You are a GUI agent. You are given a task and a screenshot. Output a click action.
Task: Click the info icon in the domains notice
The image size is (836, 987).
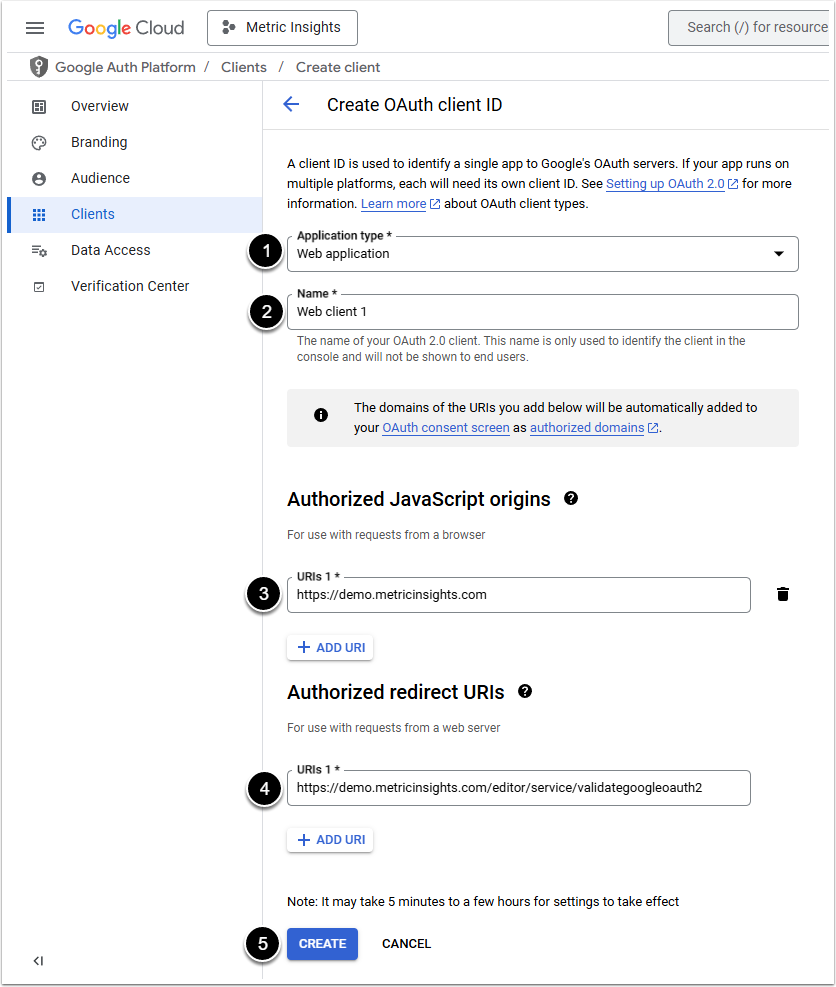click(321, 415)
